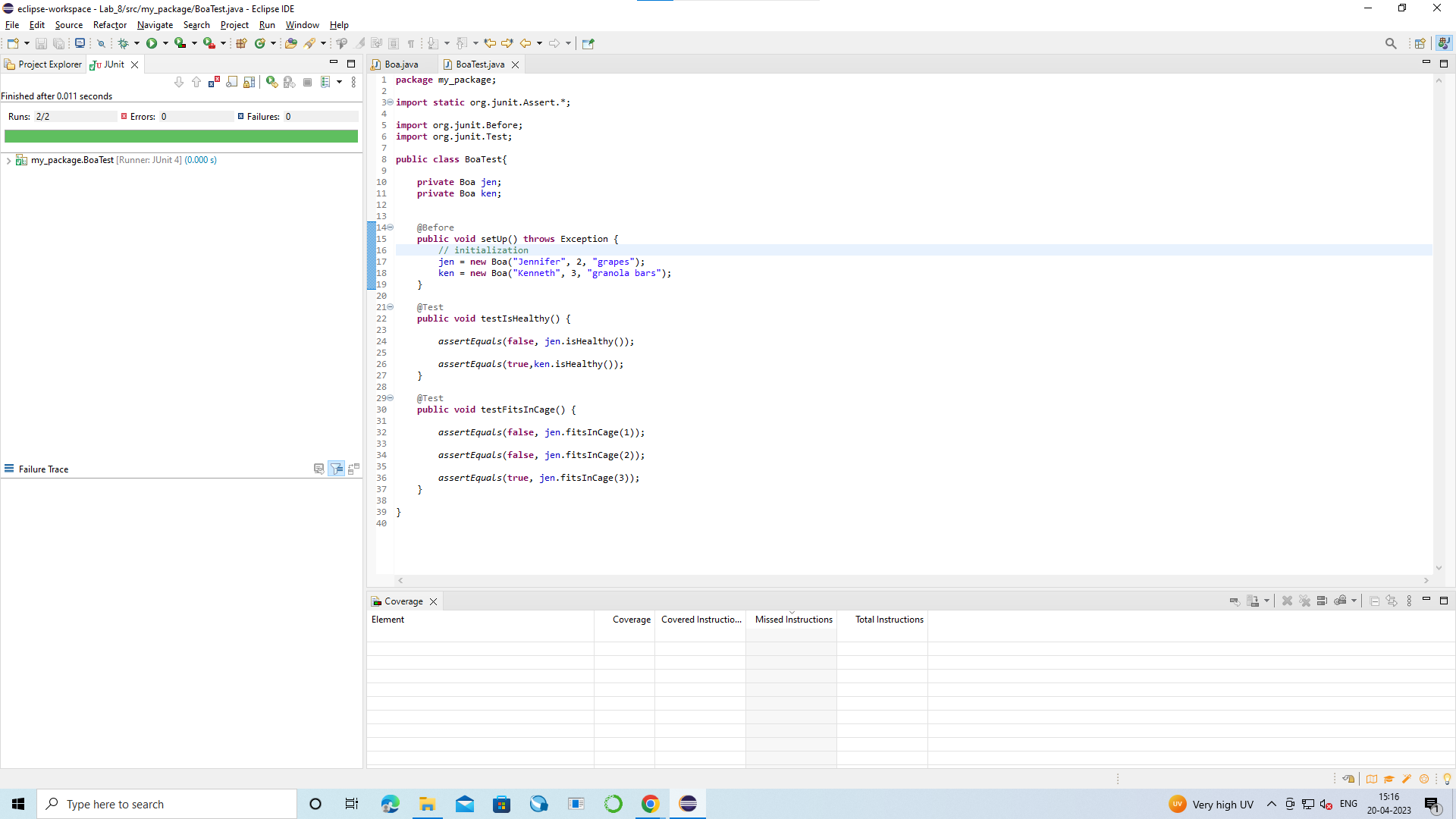Click editor horizontal scrollbar track

pos(913,580)
